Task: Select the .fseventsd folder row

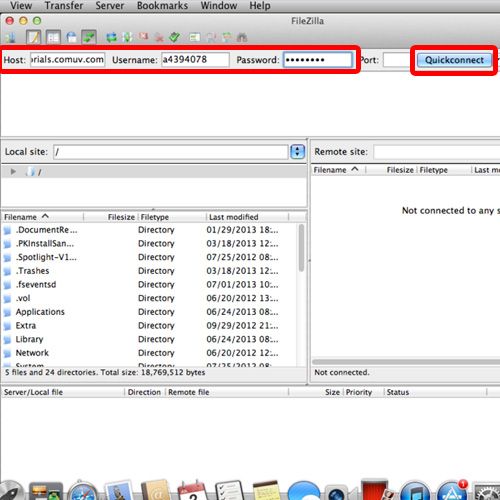Action: tap(149, 285)
